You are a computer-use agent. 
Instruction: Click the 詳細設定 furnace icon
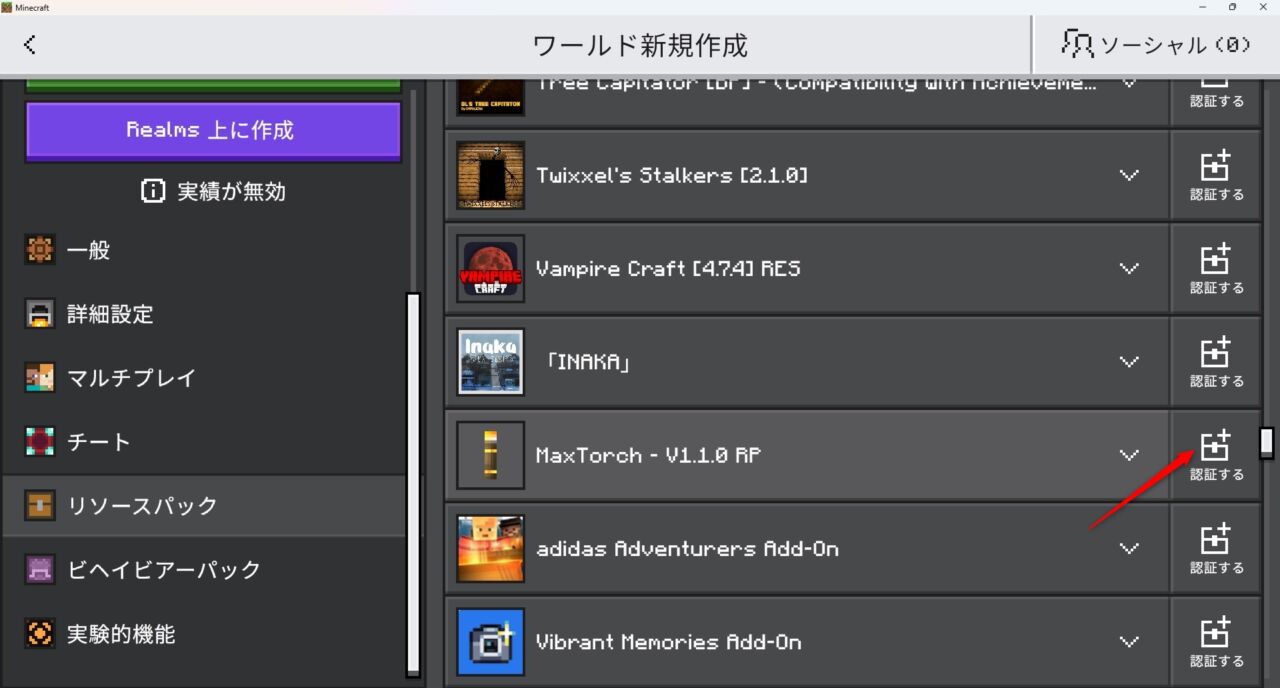click(x=40, y=314)
